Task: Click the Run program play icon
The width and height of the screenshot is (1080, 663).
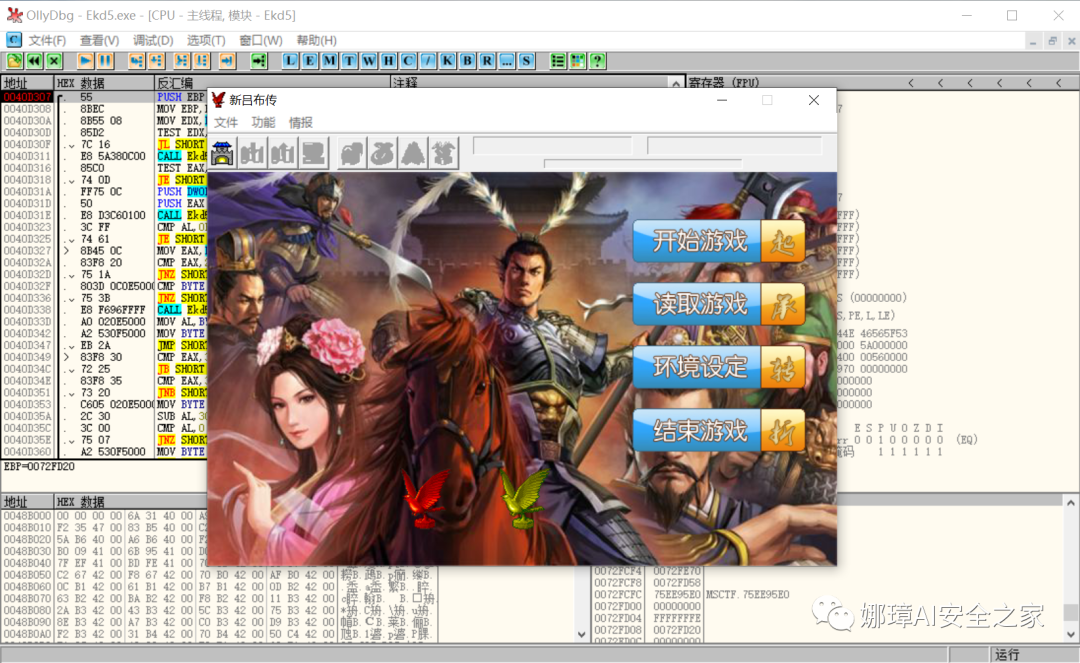Action: 85,61
